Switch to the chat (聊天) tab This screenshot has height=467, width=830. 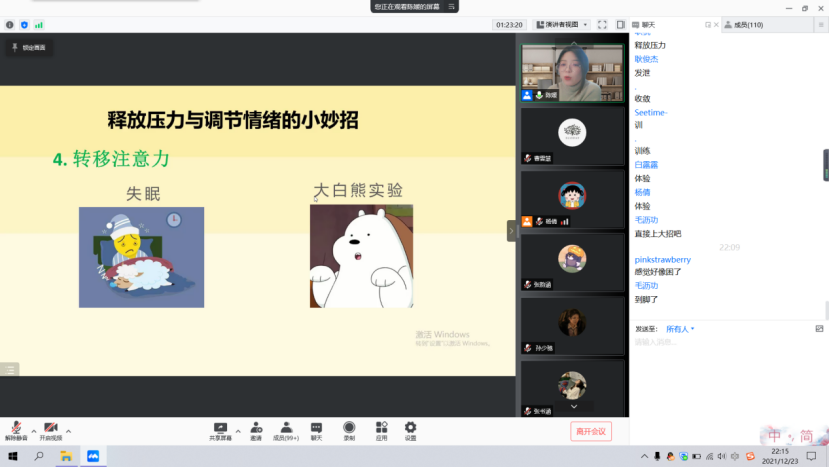648,24
